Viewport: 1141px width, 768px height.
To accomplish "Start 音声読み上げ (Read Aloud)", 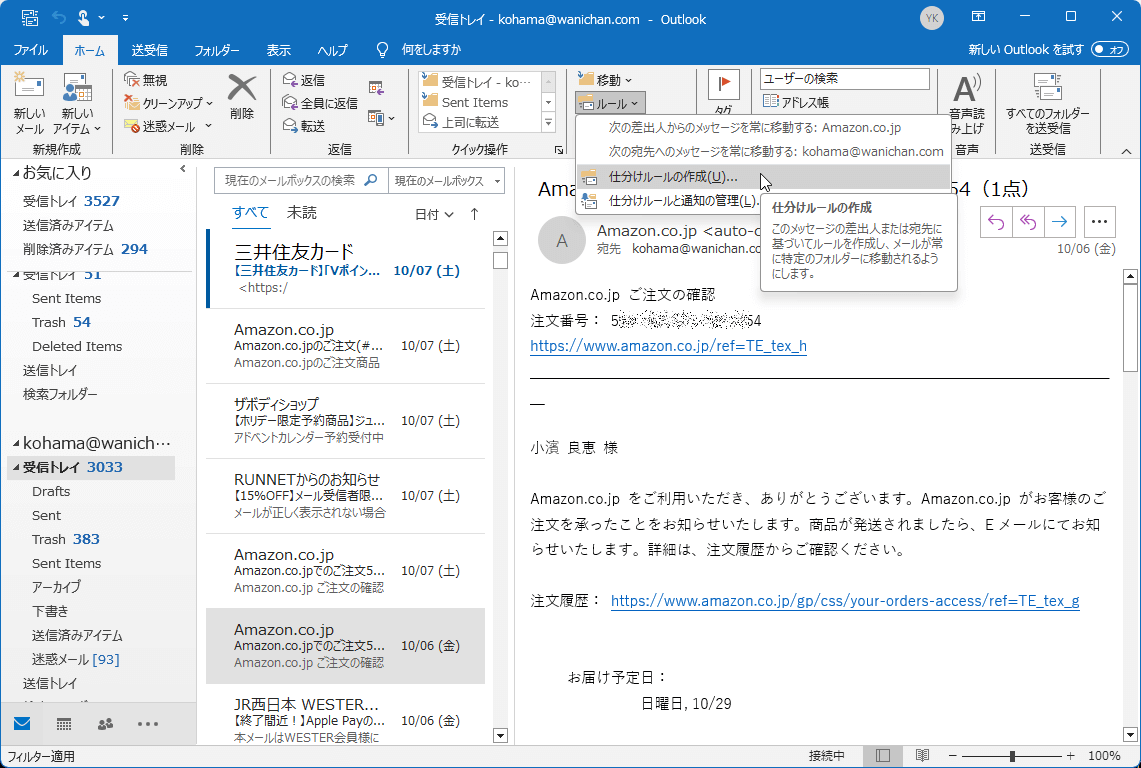I will click(x=966, y=100).
